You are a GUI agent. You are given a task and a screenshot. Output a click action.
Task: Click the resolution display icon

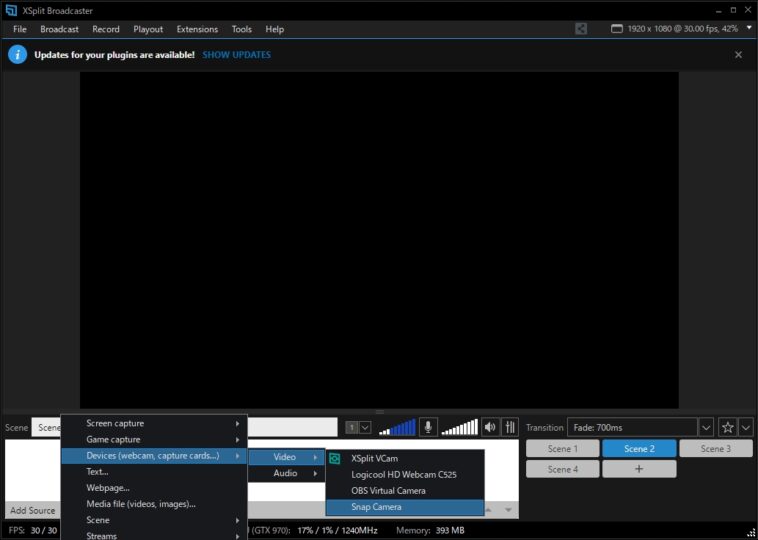pyautogui.click(x=616, y=29)
